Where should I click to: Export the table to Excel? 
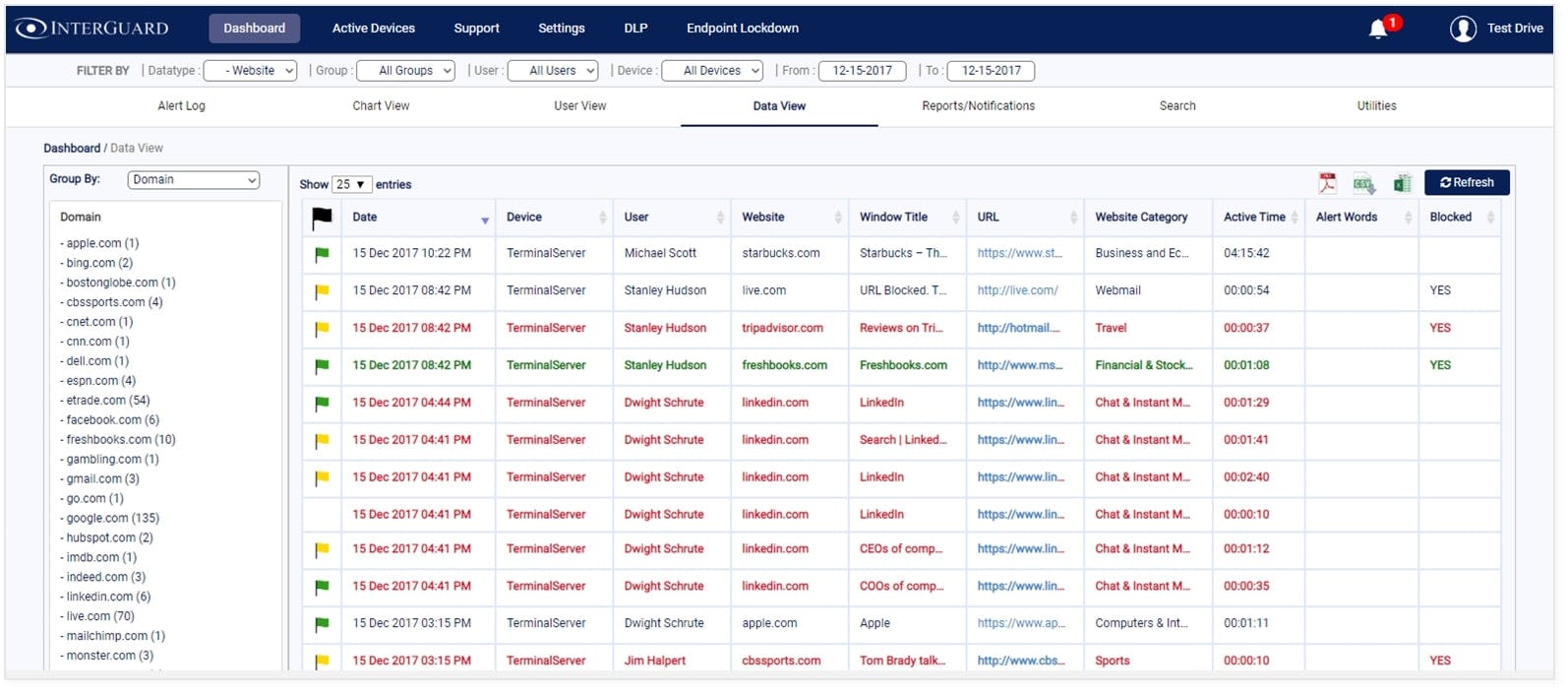tap(1402, 183)
